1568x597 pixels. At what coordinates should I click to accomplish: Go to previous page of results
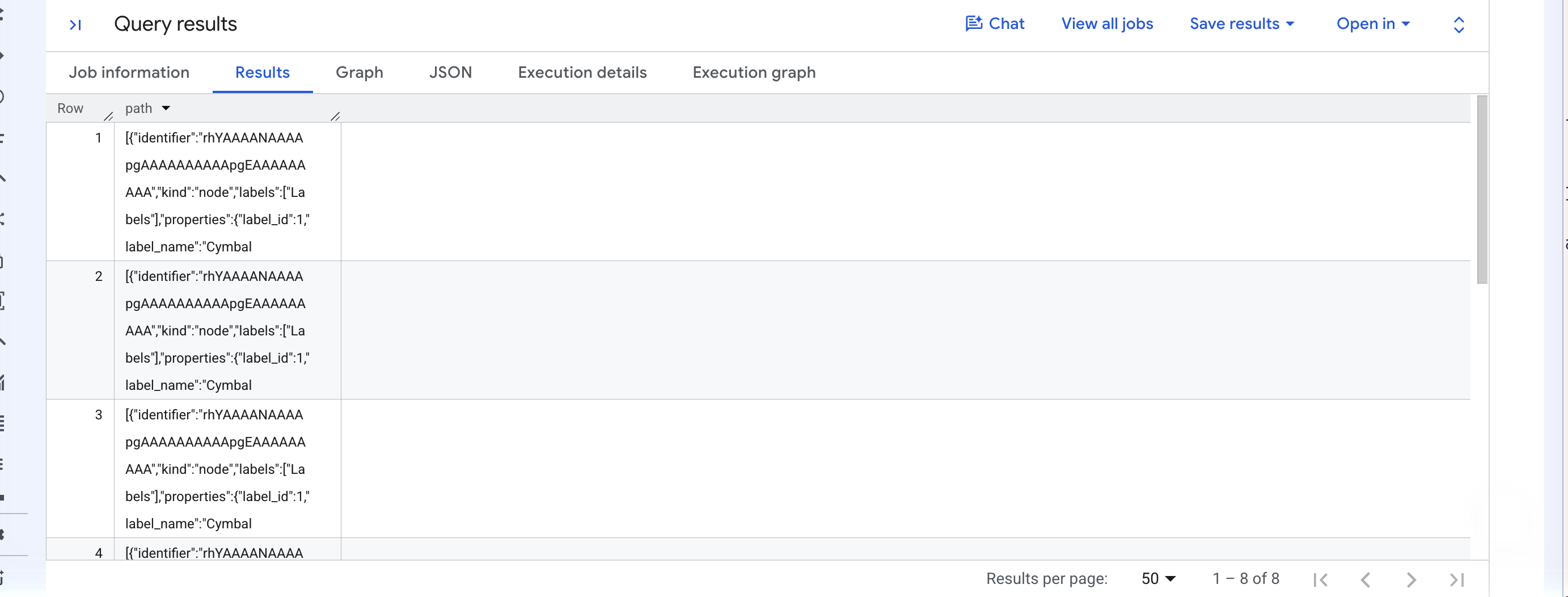tap(1366, 579)
